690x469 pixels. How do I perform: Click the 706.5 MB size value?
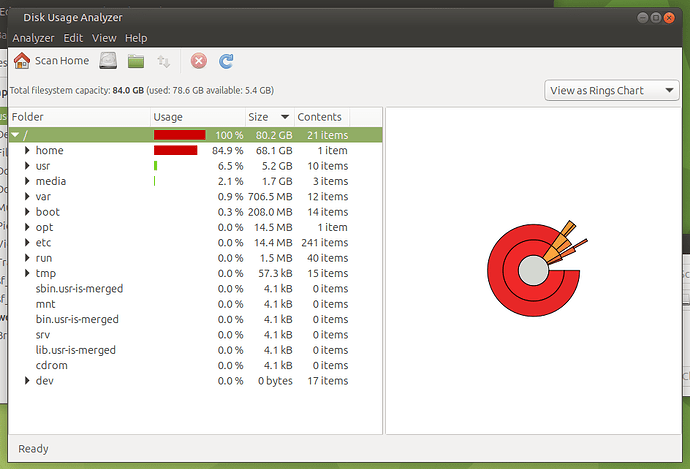click(x=270, y=196)
